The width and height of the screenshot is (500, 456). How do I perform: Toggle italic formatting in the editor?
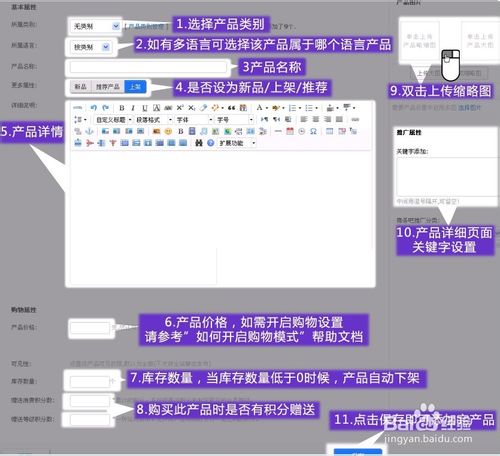(133, 108)
